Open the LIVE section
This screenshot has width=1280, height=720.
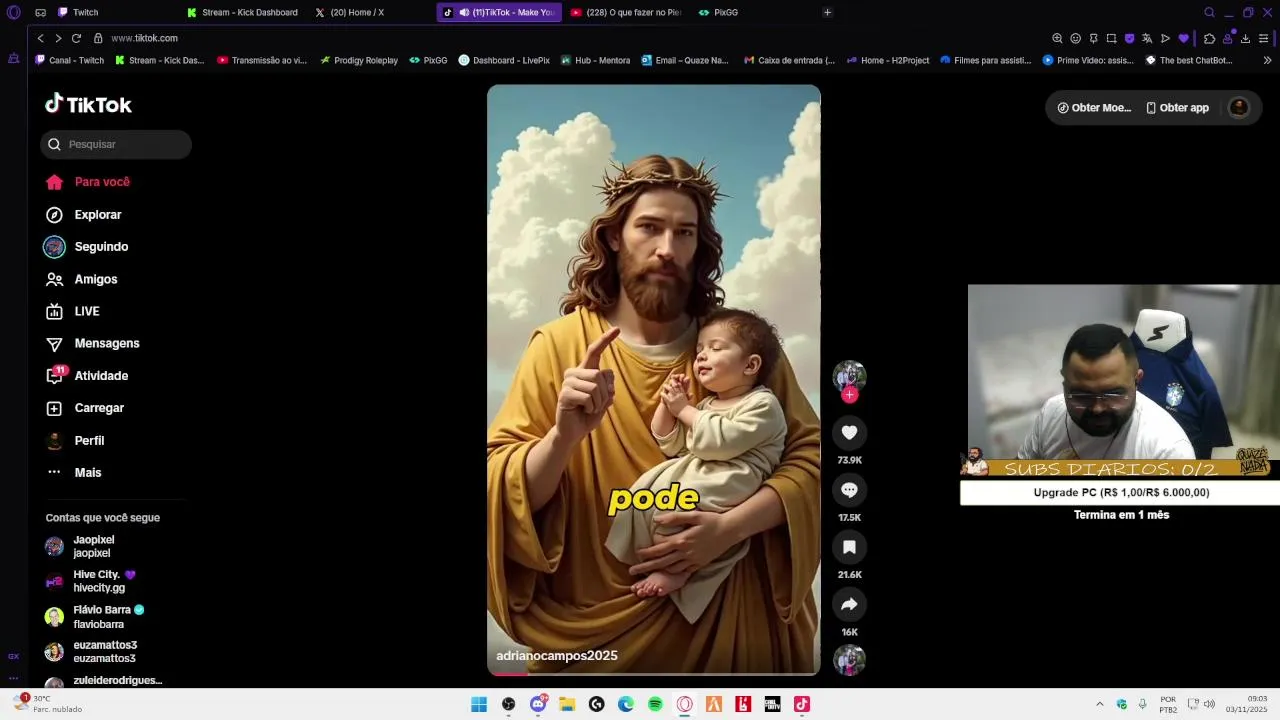pos(73,312)
